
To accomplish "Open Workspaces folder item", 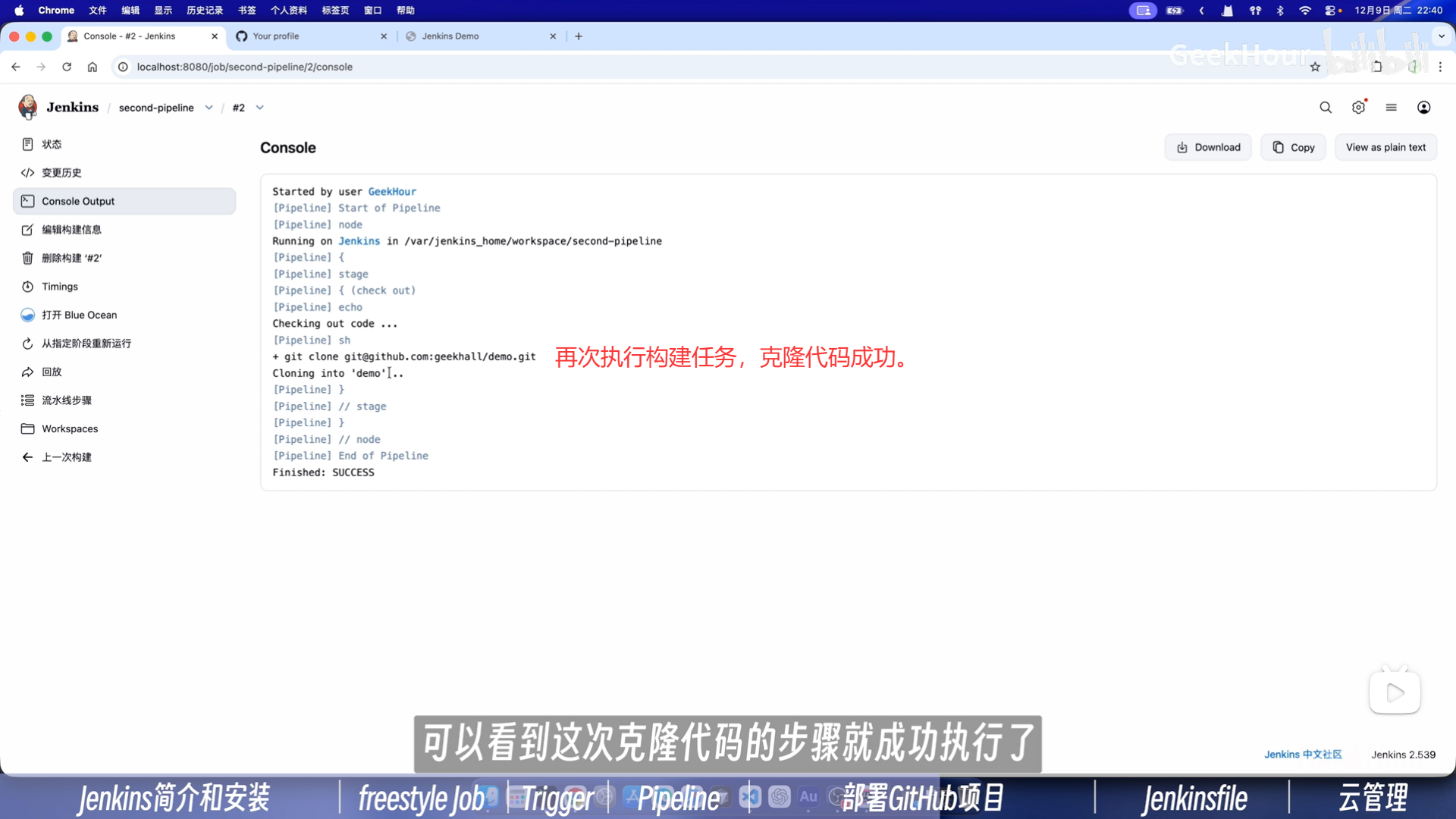I will point(69,428).
